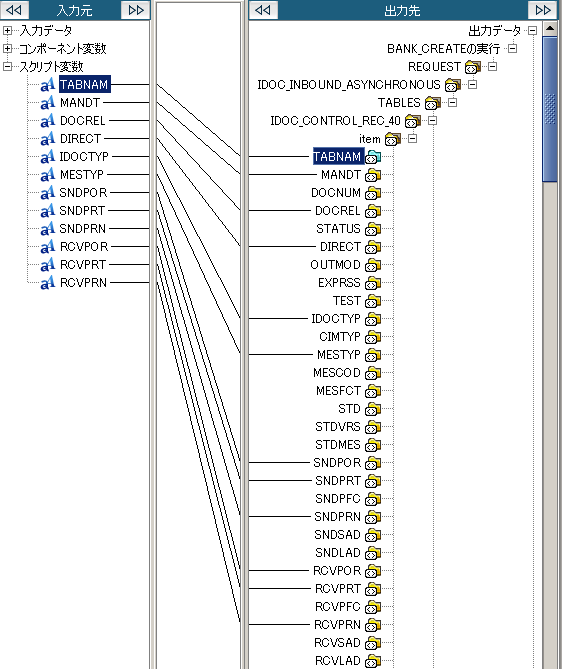Viewport: 562px width, 669px height.
Task: Click the vertical scrollbar thumb in the output panel
Action: (x=550, y=109)
